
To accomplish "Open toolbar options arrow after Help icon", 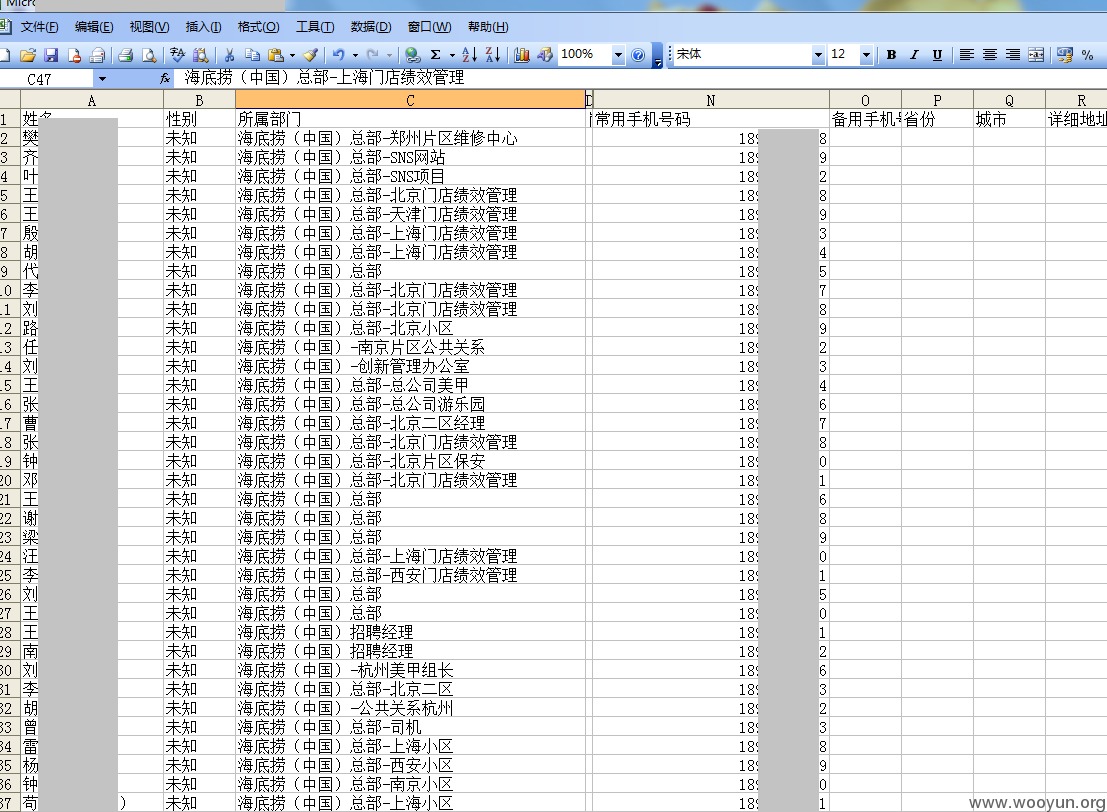I will [x=657, y=56].
